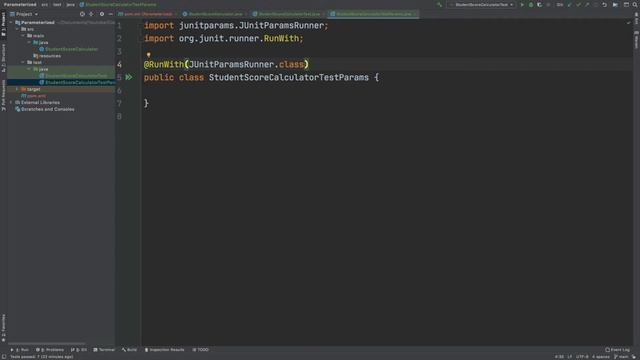Select StudentScoreCalculatorTest in project tree

(73, 76)
